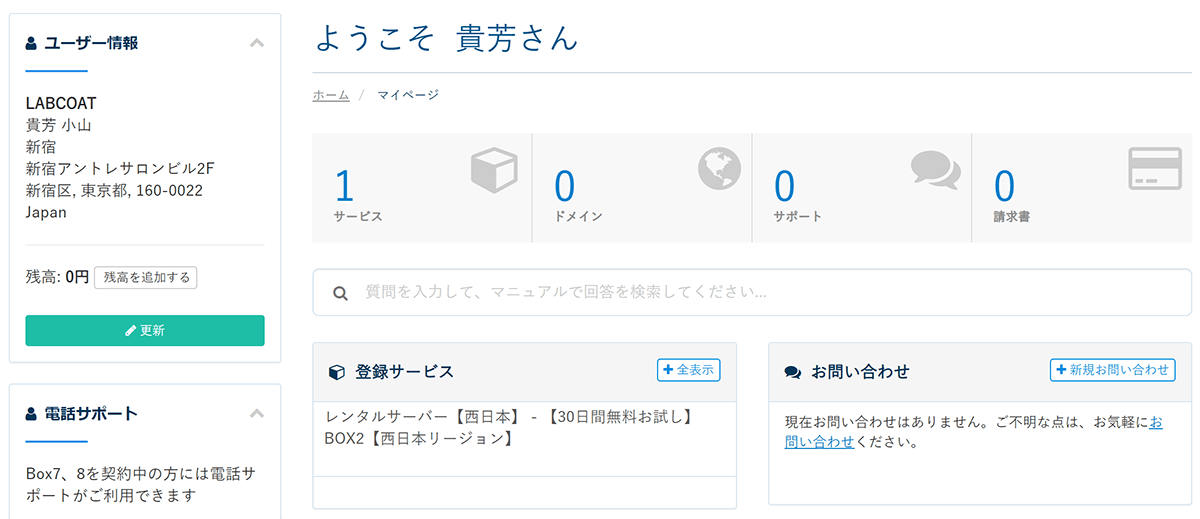The height and width of the screenshot is (519, 1200).
Task: Click the 新規お問い合わせ button
Action: coord(1112,370)
